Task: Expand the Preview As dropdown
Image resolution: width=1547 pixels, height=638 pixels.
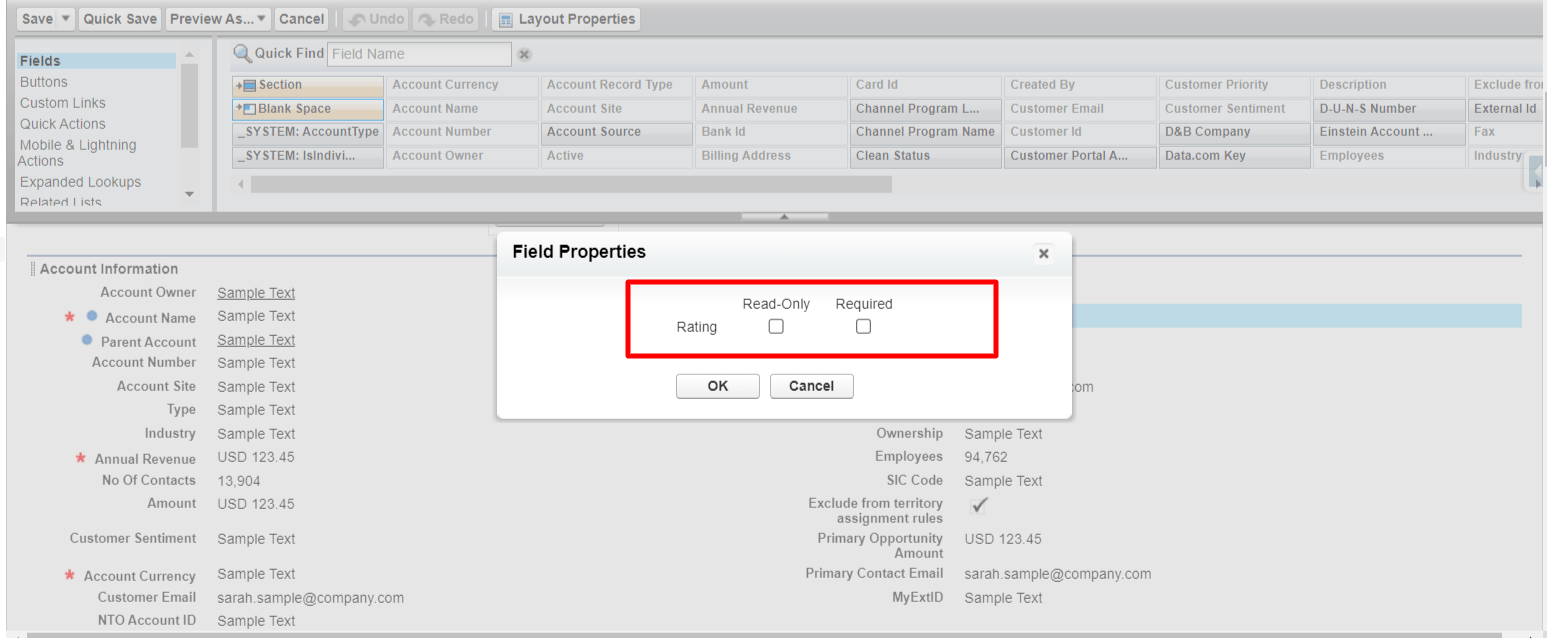Action: click(261, 19)
